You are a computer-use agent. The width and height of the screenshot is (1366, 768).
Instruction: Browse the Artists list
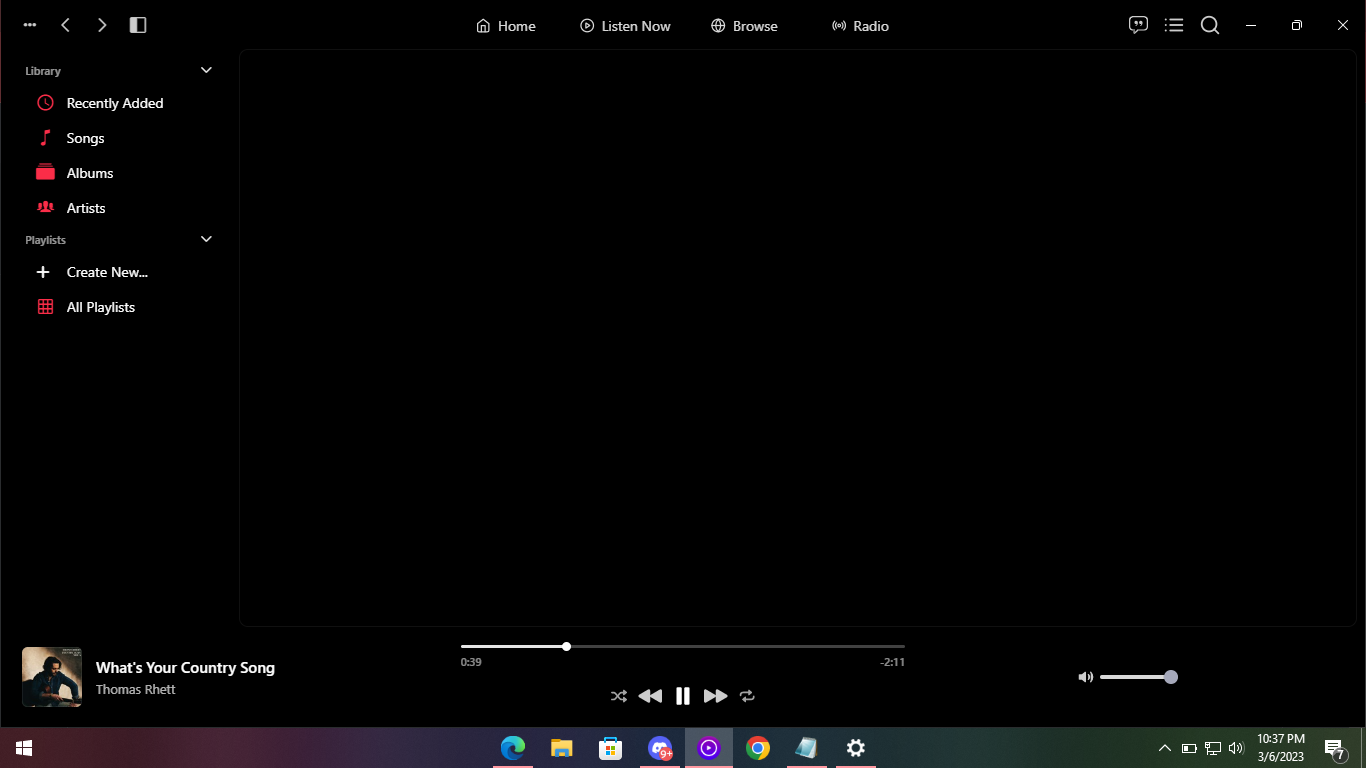click(86, 207)
